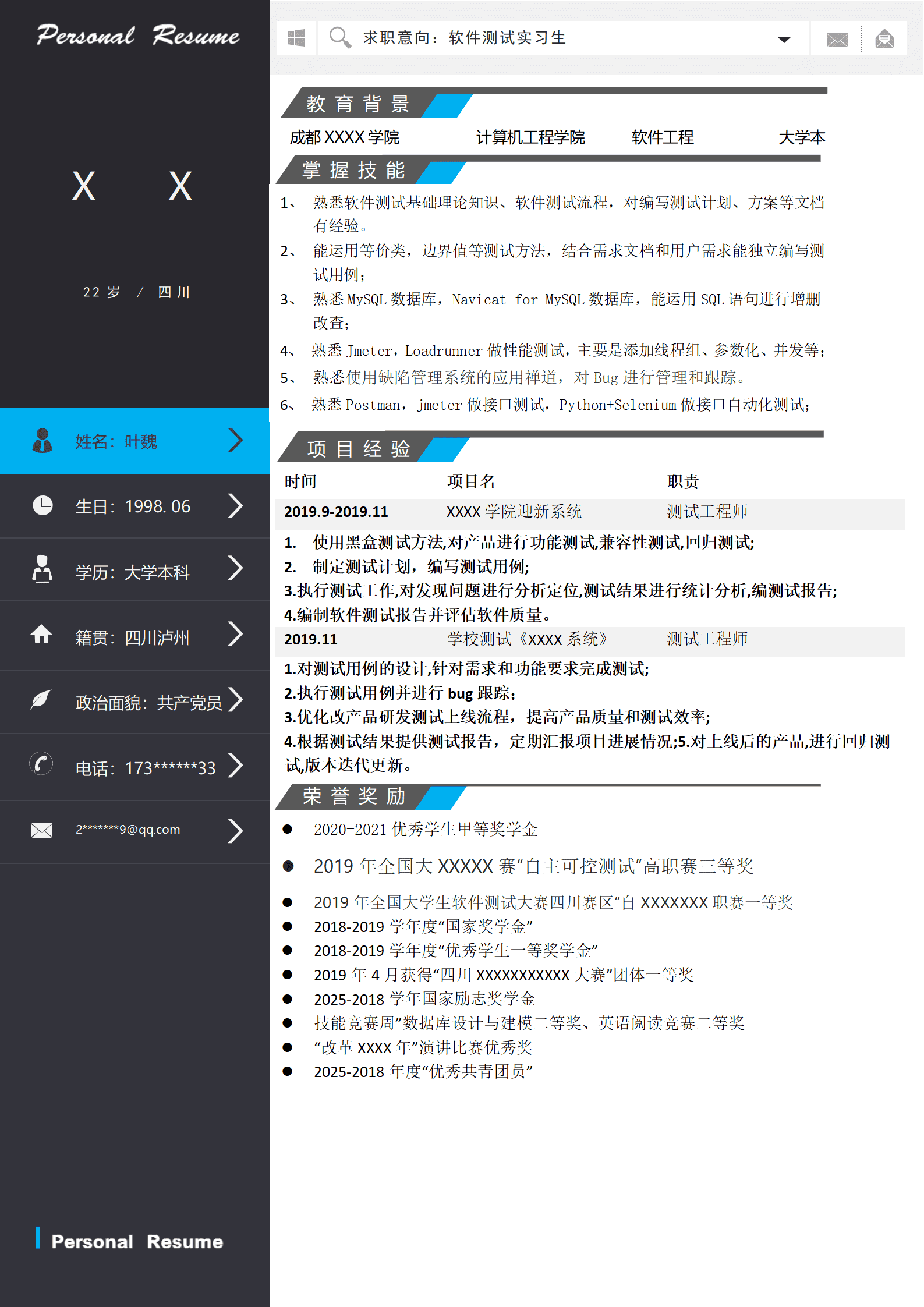
Task: Click the 学历：大学本科 text
Action: click(132, 572)
